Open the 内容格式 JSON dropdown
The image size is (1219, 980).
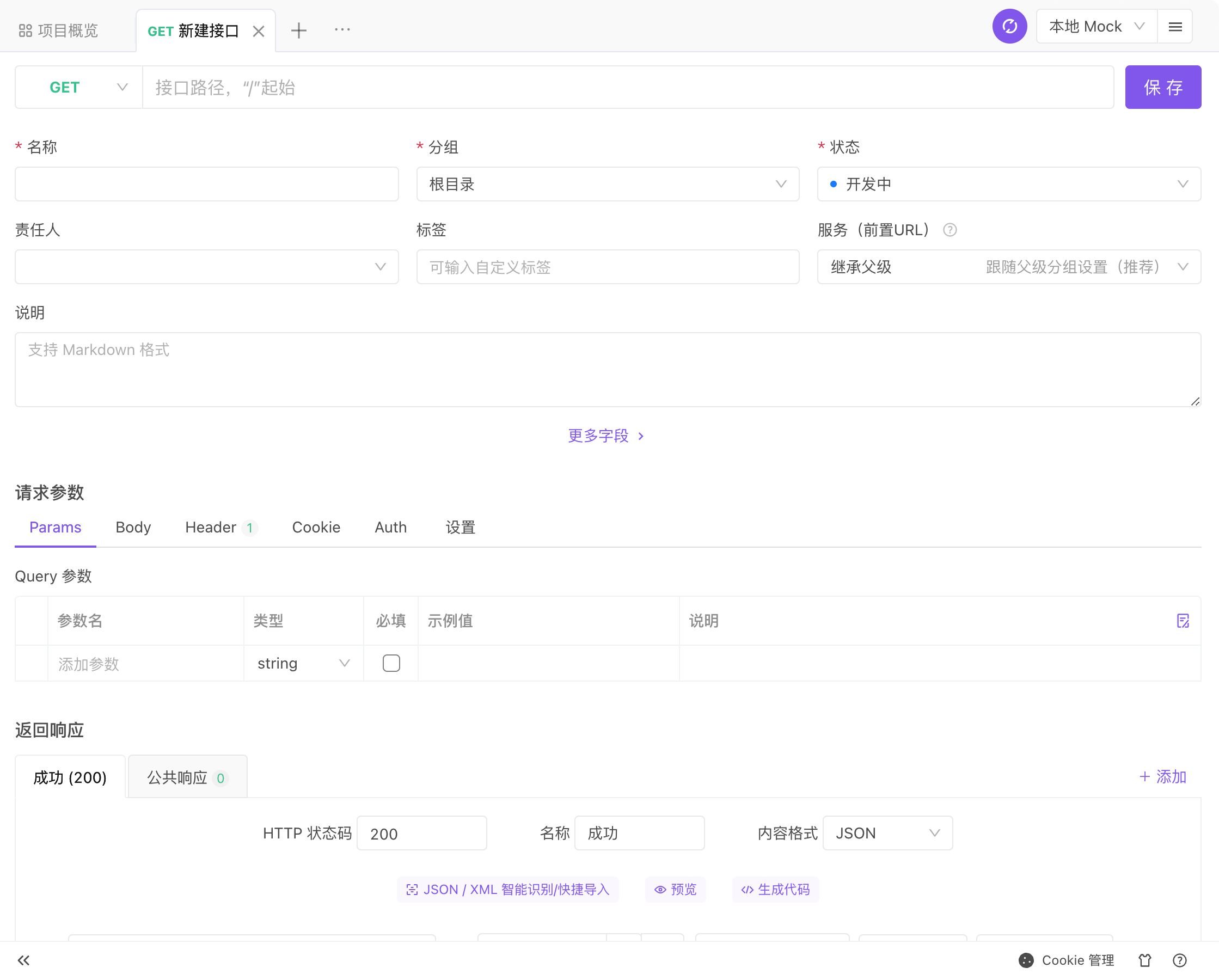tap(887, 833)
